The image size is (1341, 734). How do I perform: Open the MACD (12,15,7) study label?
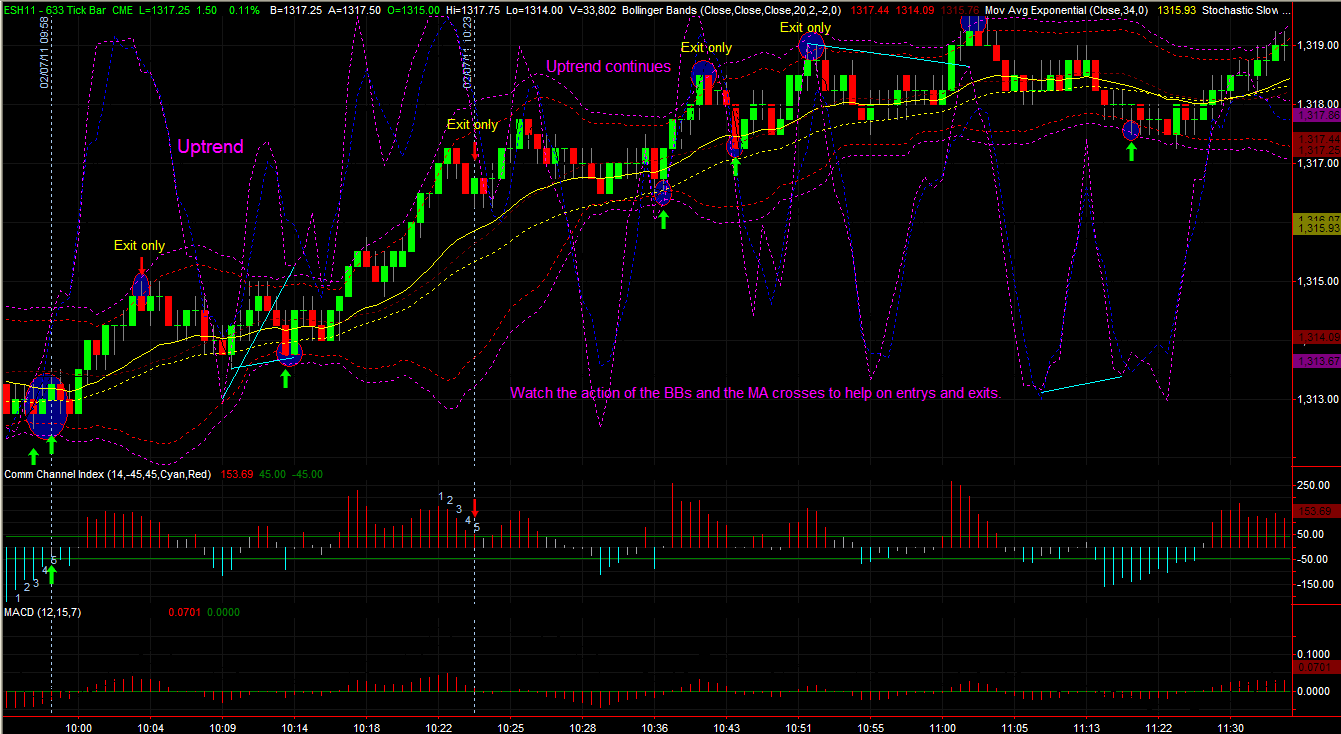(42, 611)
